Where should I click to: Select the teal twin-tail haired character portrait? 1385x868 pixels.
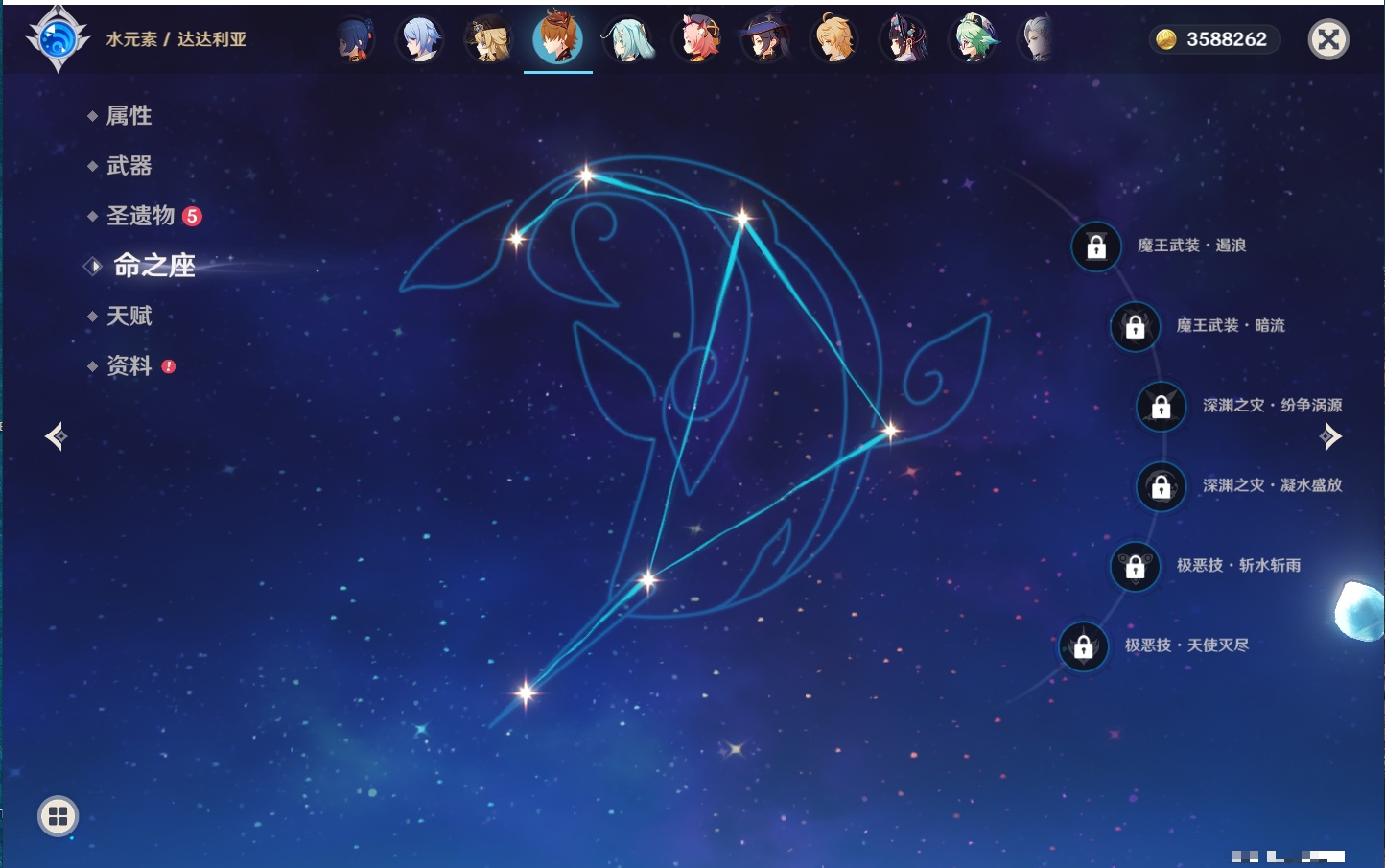coord(628,39)
